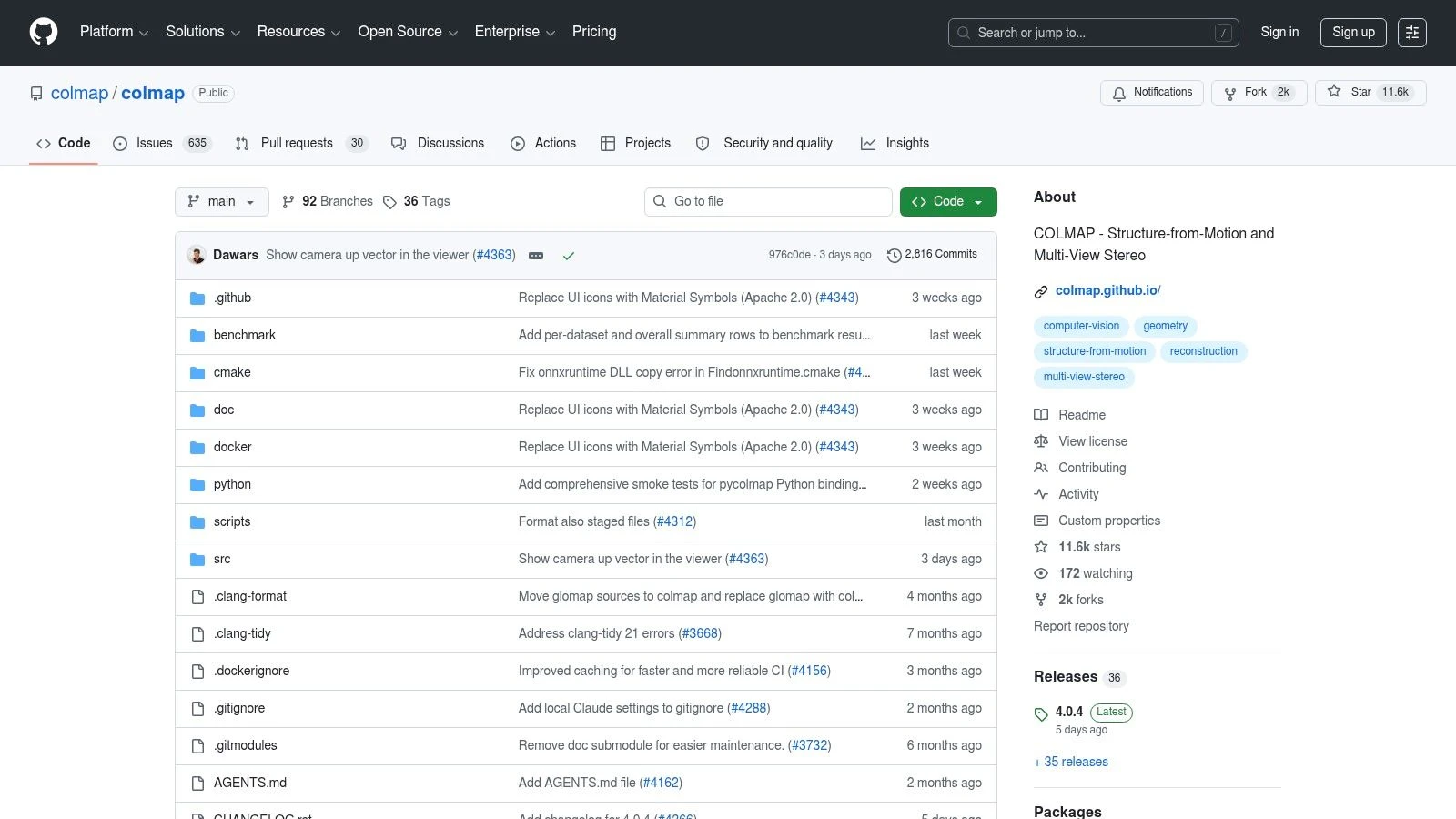Screen dimensions: 1456x819
Task: Click the Report repository link
Action: pos(1081,626)
